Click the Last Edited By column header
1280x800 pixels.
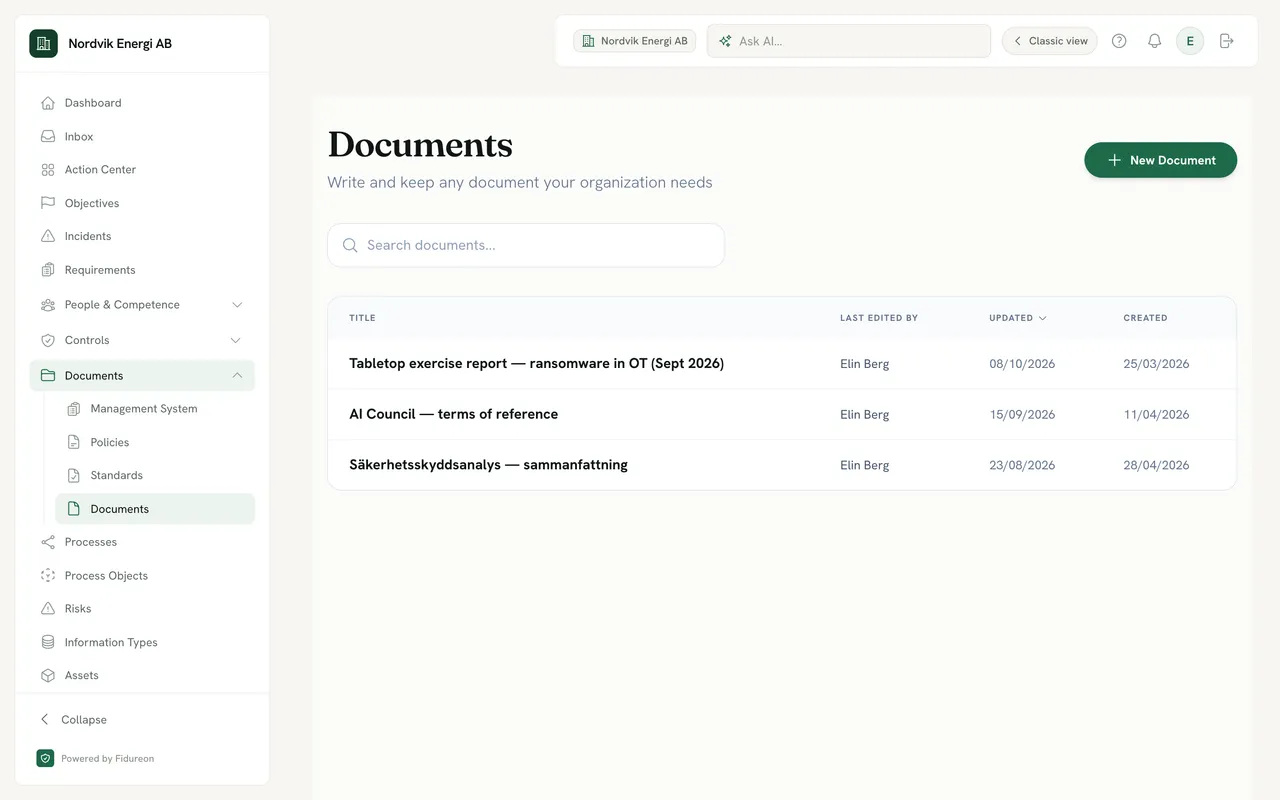(x=879, y=318)
